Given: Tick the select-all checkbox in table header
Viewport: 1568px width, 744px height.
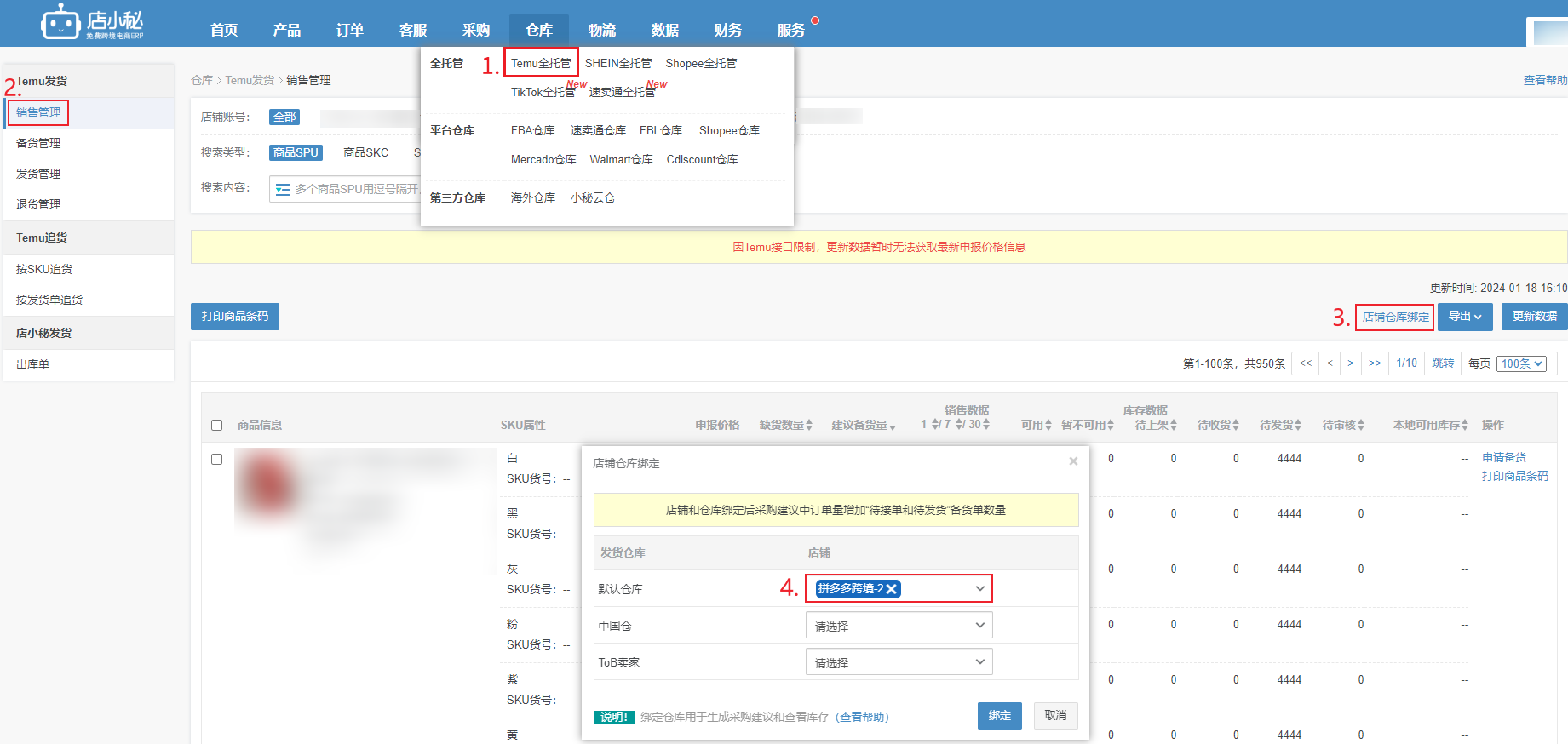Looking at the screenshot, I should click(216, 425).
